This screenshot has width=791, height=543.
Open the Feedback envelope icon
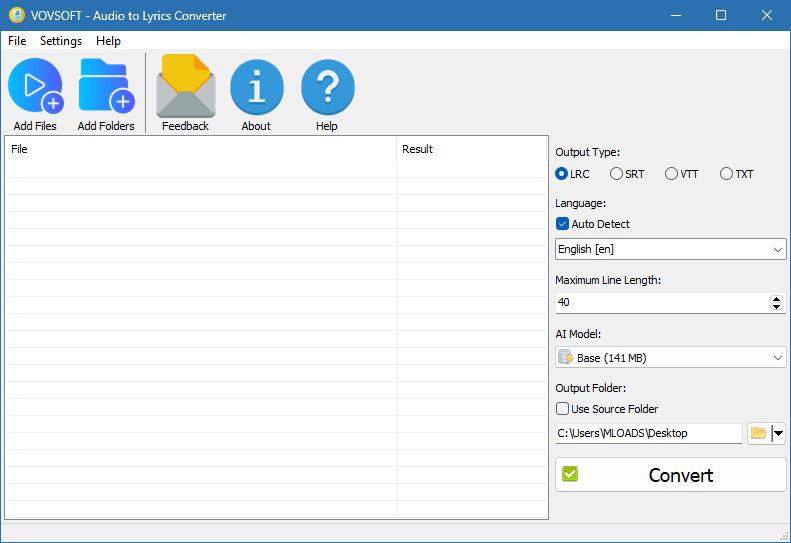tap(186, 86)
